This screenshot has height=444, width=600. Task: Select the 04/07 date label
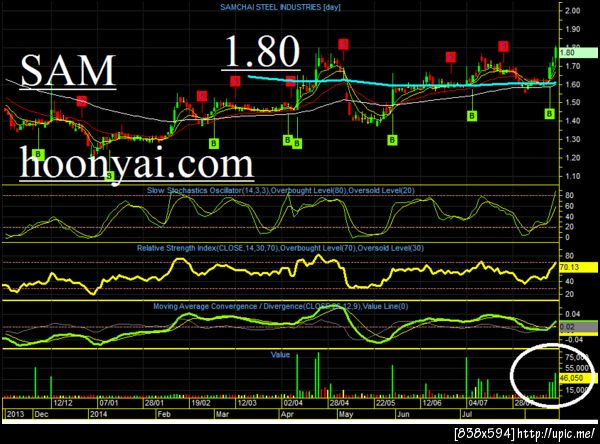478,403
